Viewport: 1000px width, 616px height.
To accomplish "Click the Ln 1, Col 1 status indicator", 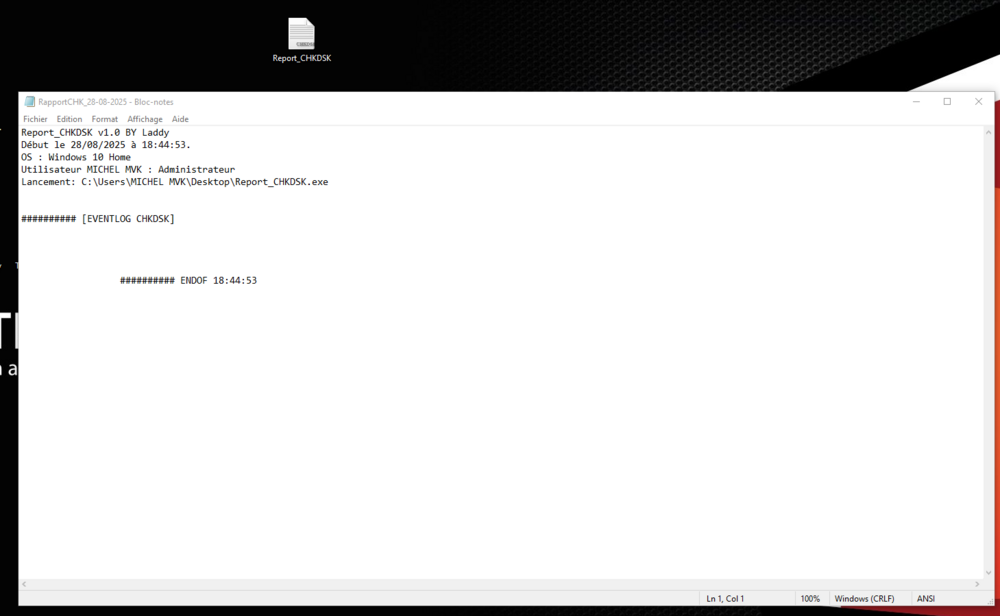I will [x=725, y=598].
